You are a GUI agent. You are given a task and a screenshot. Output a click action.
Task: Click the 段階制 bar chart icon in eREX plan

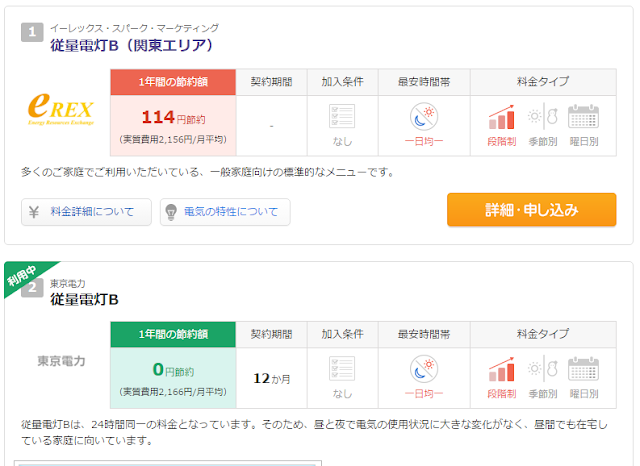click(x=502, y=117)
